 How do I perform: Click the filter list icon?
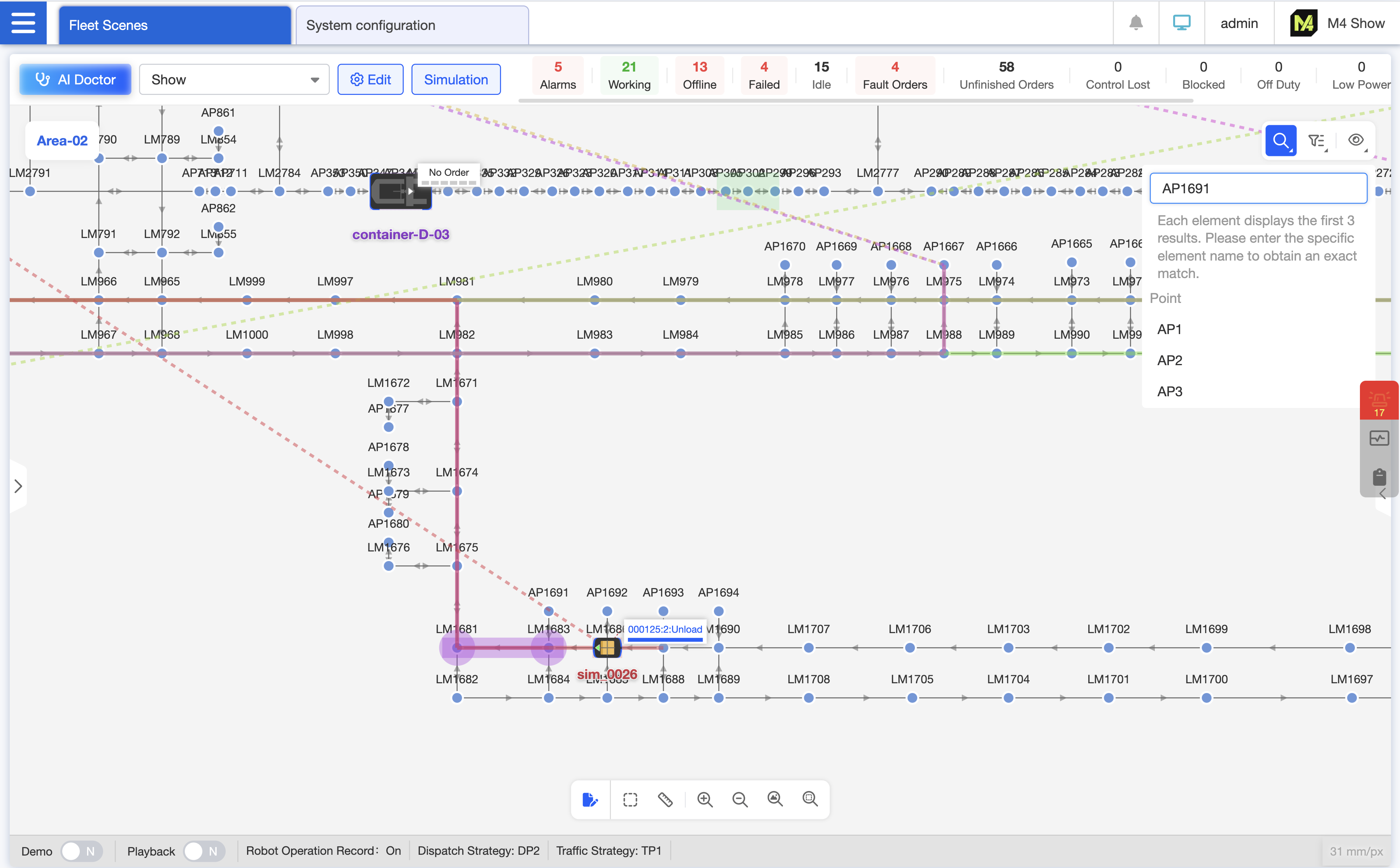pos(1316,141)
